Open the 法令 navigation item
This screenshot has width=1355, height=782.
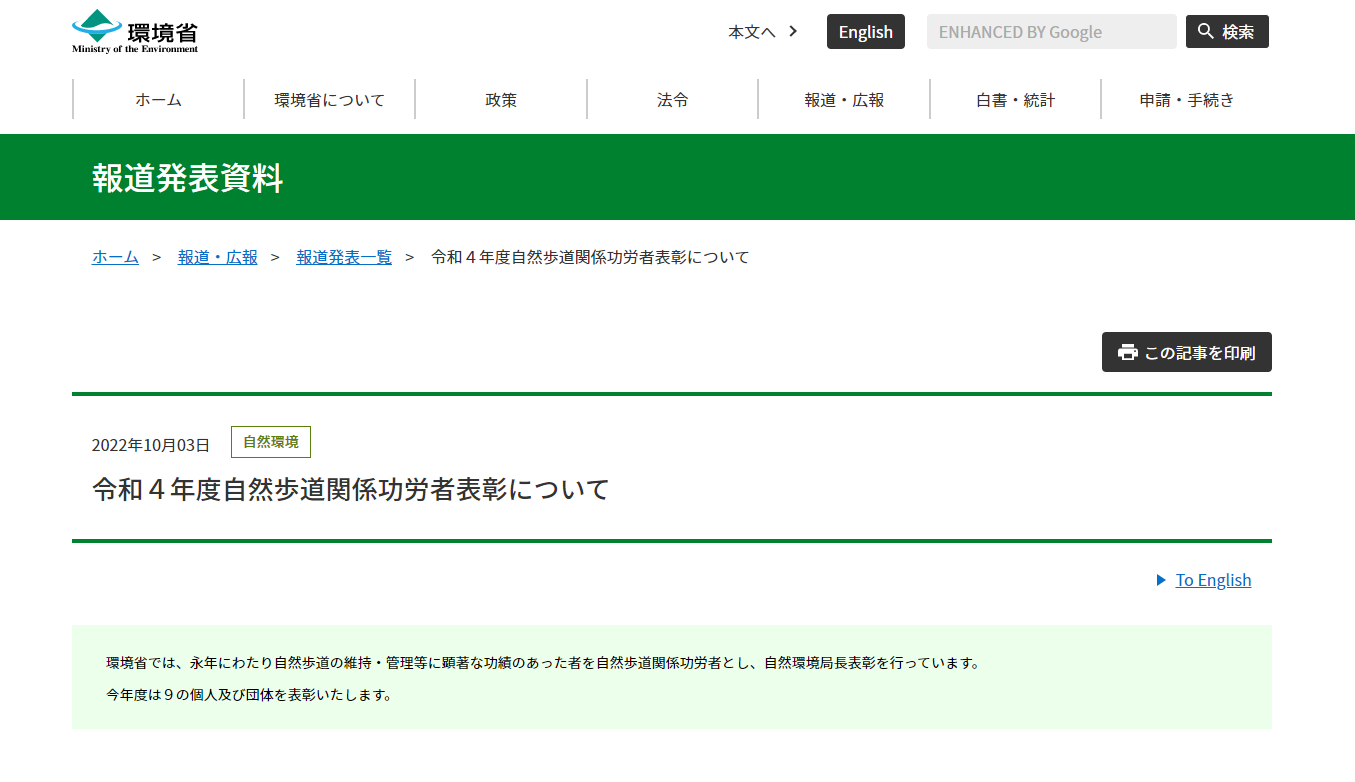tap(673, 100)
